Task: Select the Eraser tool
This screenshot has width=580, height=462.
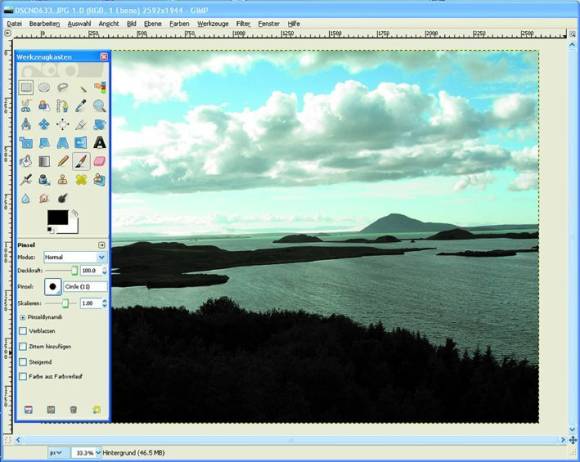Action: pos(100,161)
